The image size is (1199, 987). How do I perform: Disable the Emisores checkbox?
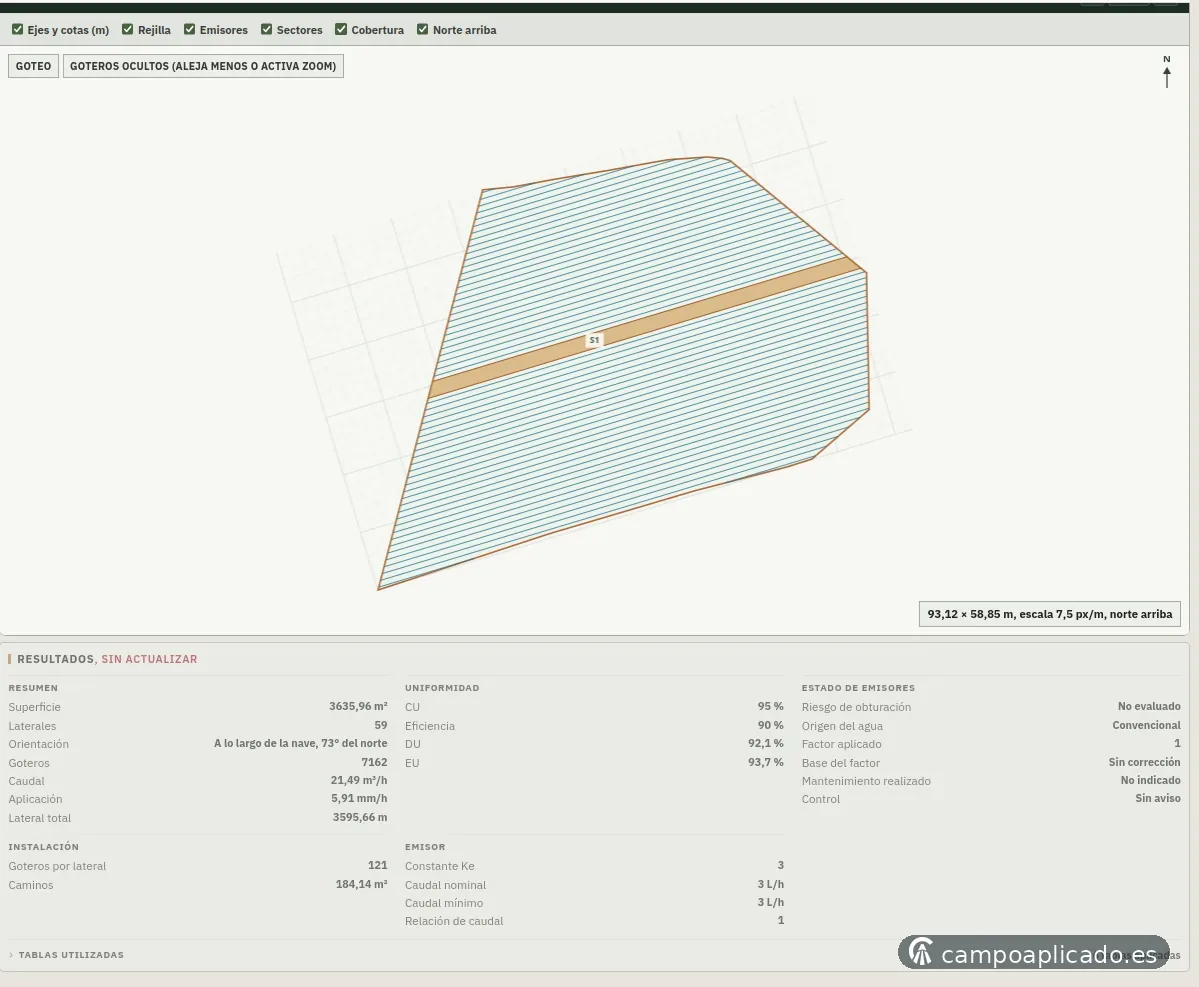pyautogui.click(x=190, y=30)
